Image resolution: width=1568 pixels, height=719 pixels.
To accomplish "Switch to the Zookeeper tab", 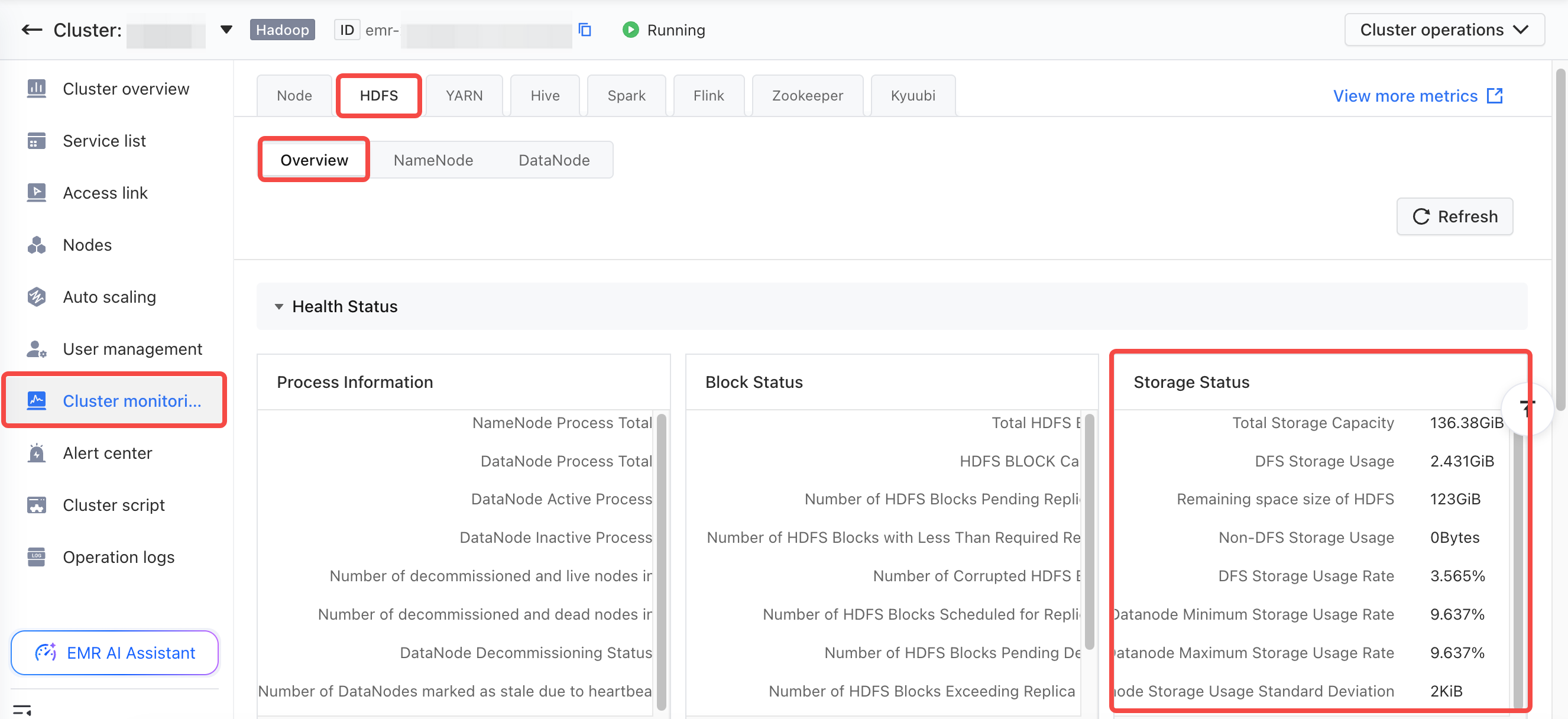I will (807, 96).
